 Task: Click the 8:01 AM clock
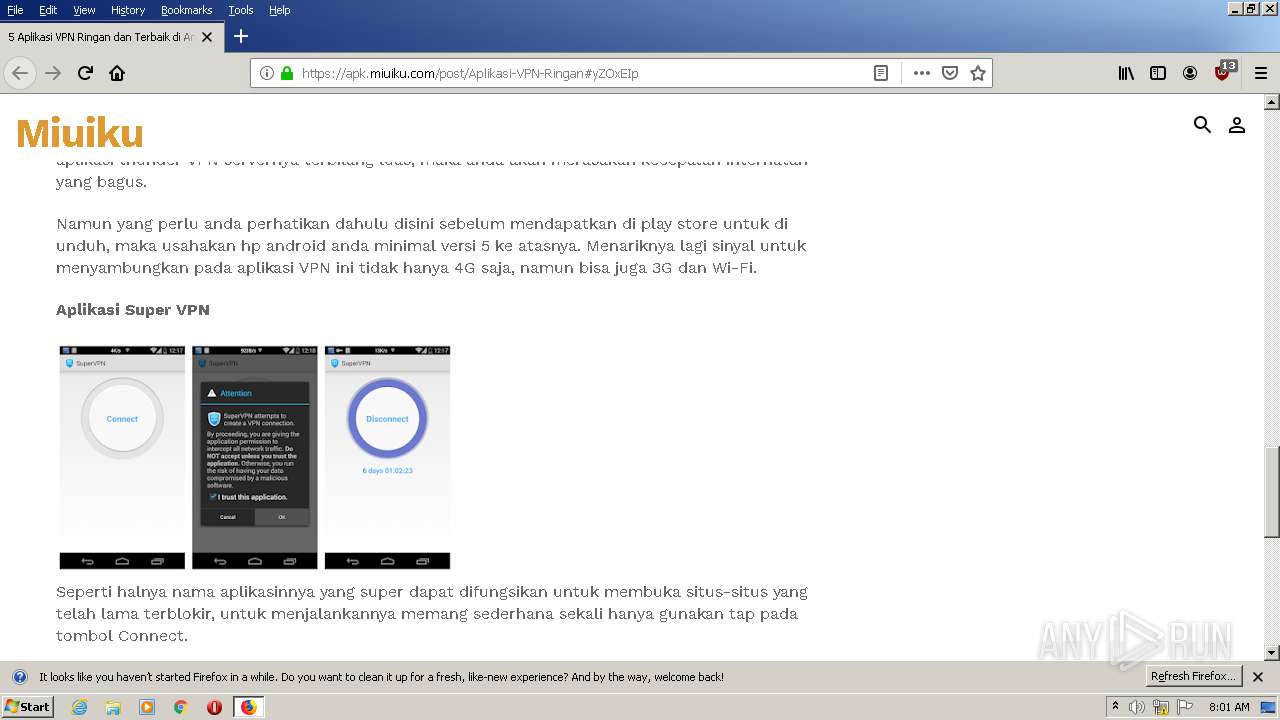coord(1229,707)
